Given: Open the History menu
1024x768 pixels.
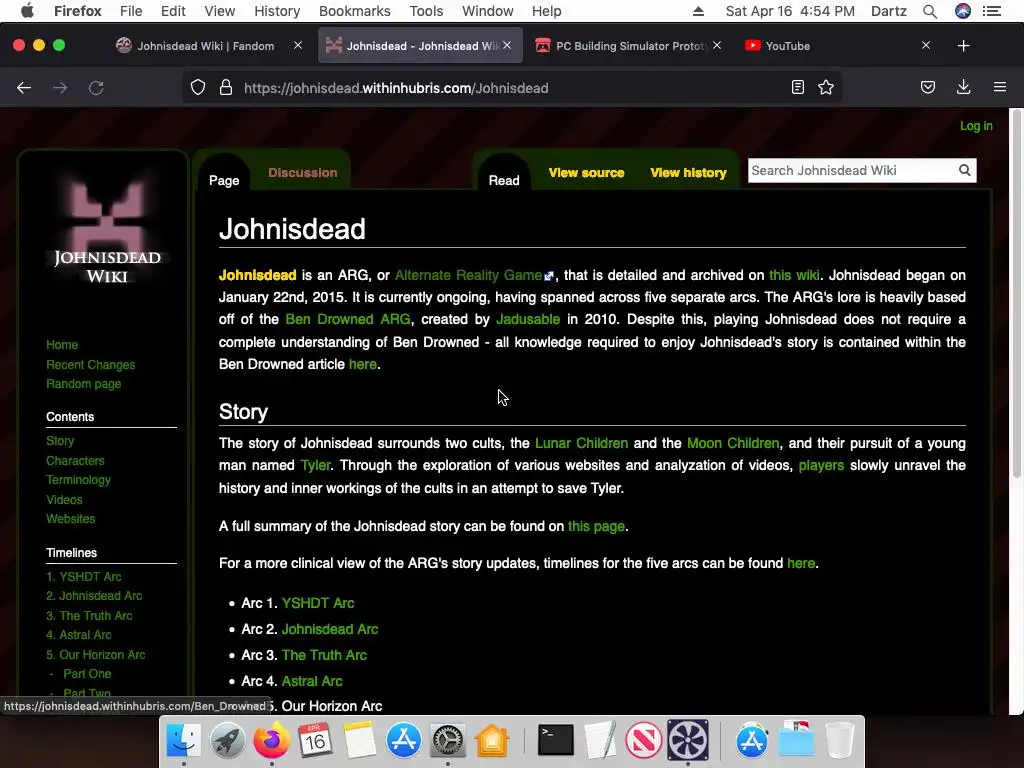Looking at the screenshot, I should click(277, 11).
